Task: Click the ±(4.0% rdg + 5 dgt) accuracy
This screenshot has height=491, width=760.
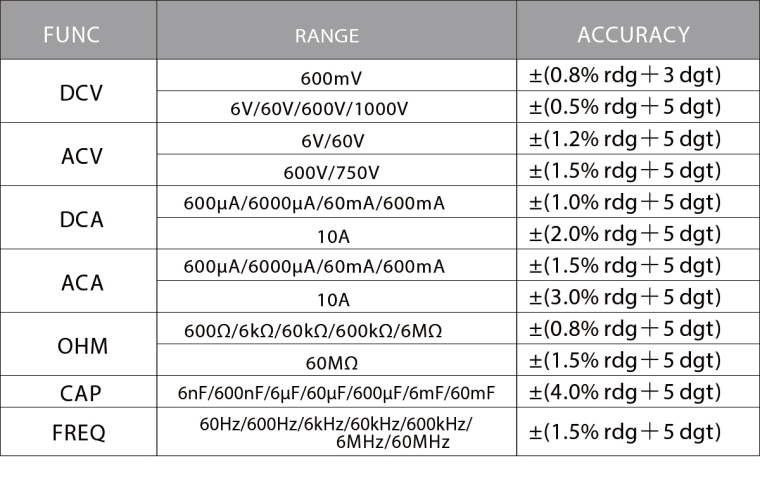Action: click(x=624, y=391)
